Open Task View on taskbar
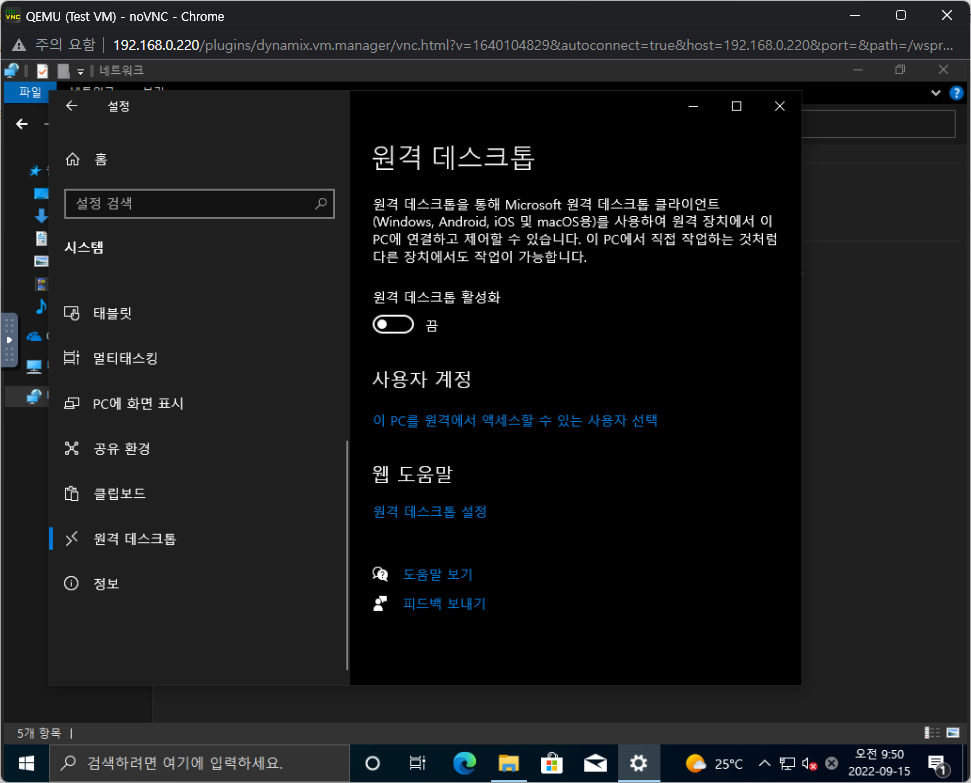971x783 pixels. [417, 763]
